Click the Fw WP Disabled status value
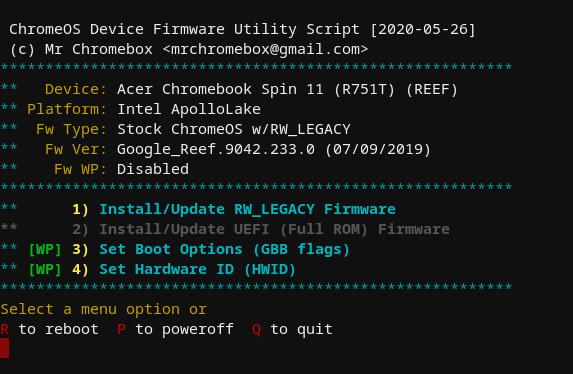This screenshot has width=573, height=374. pos(153,169)
